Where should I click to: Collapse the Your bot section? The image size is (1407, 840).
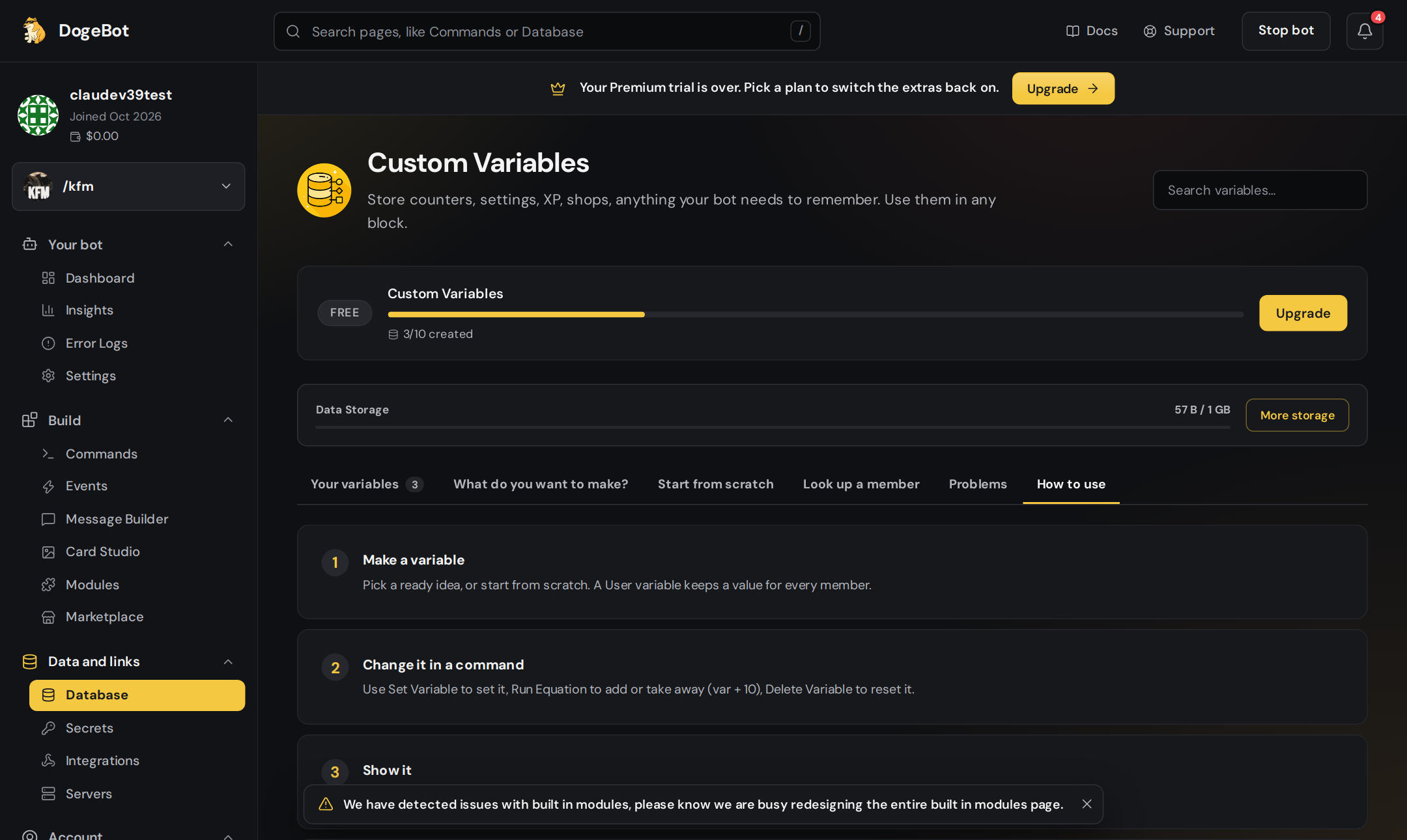click(228, 244)
